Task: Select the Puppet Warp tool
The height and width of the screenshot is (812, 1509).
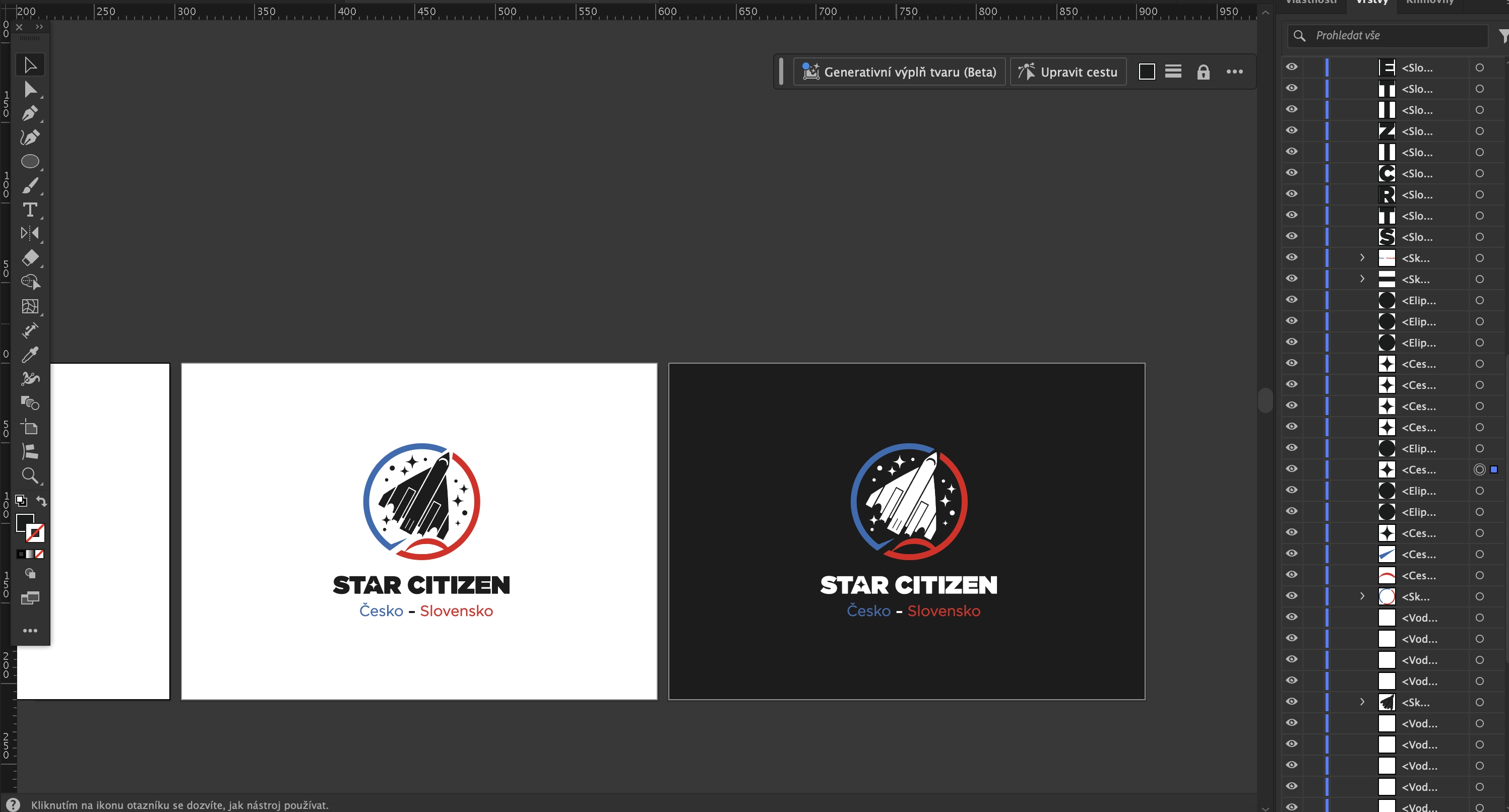Action: [30, 379]
